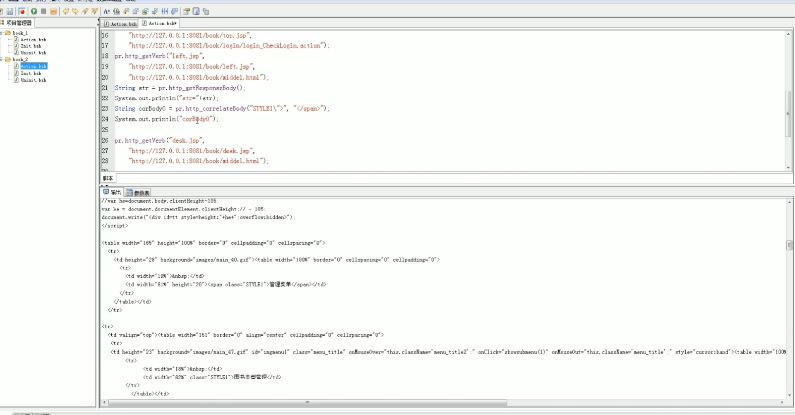Collapse the book_1 tree node
The image size is (795, 415).
tap(3, 33)
